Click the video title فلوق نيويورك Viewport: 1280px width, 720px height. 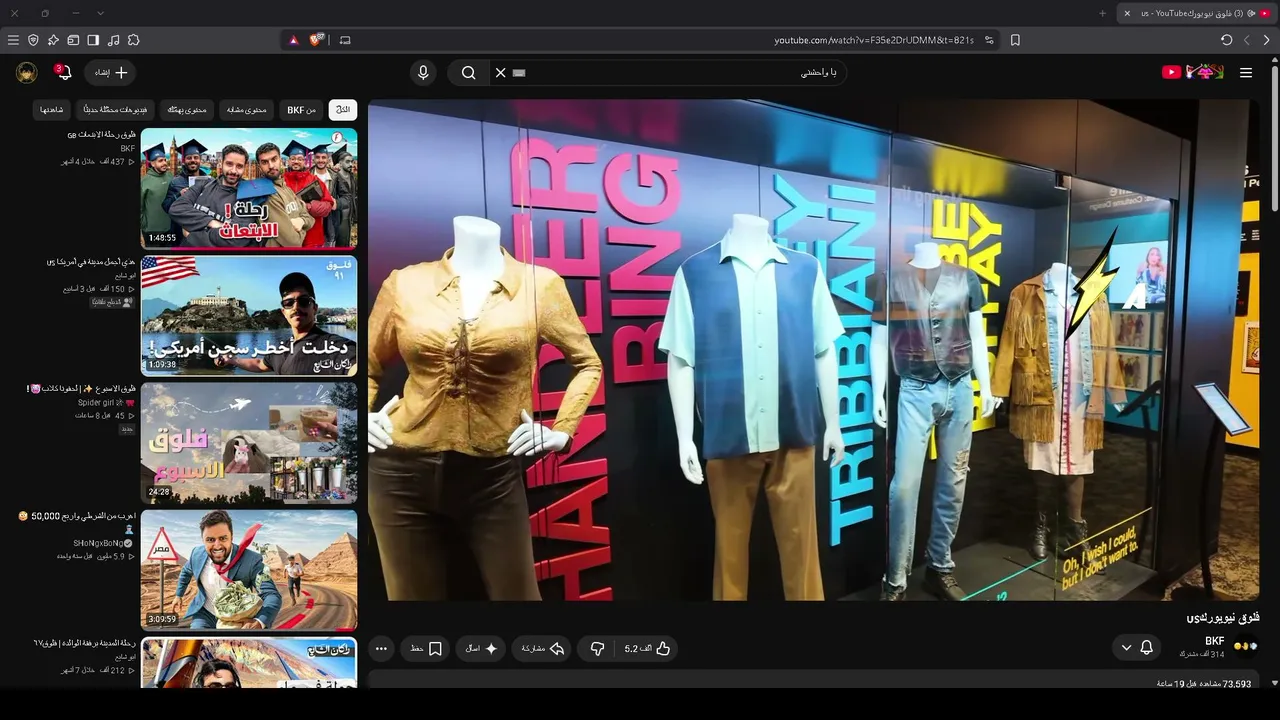coord(1223,617)
